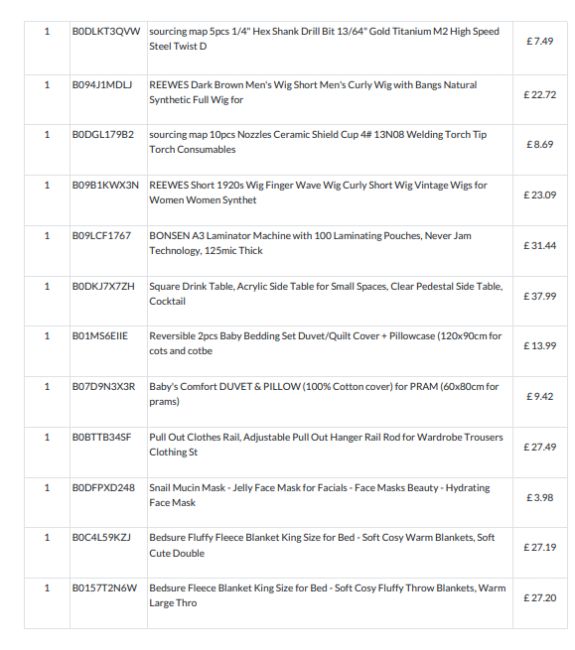Select product code B0BTTB34SF
This screenshot has height=650, width=575.
pos(102,437)
